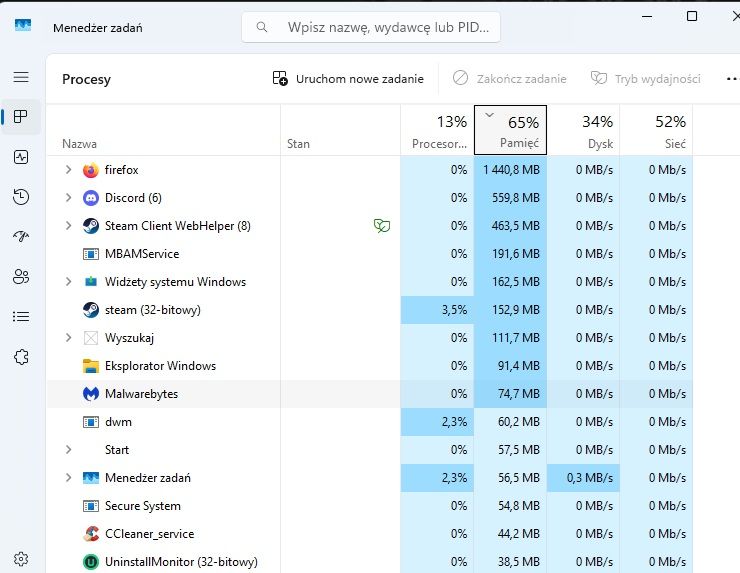Image resolution: width=740 pixels, height=573 pixels.
Task: Click the MBAMService process icon
Action: tap(91, 254)
